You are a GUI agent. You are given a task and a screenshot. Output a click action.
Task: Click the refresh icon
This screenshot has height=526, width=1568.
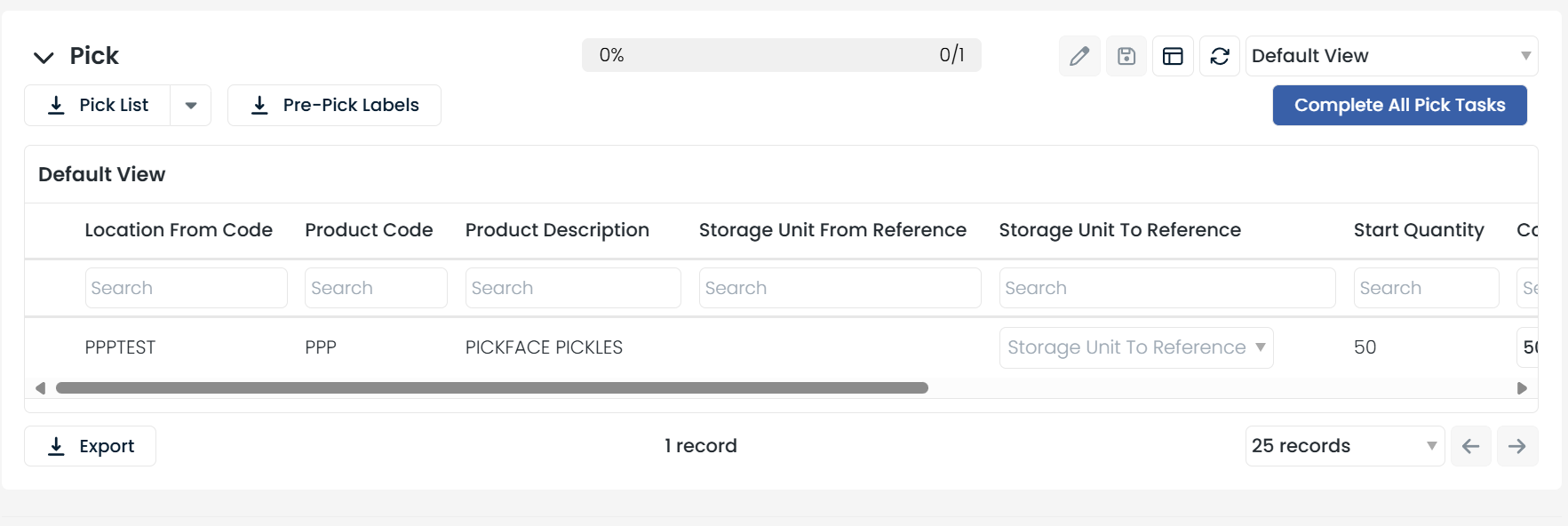[x=1220, y=56]
